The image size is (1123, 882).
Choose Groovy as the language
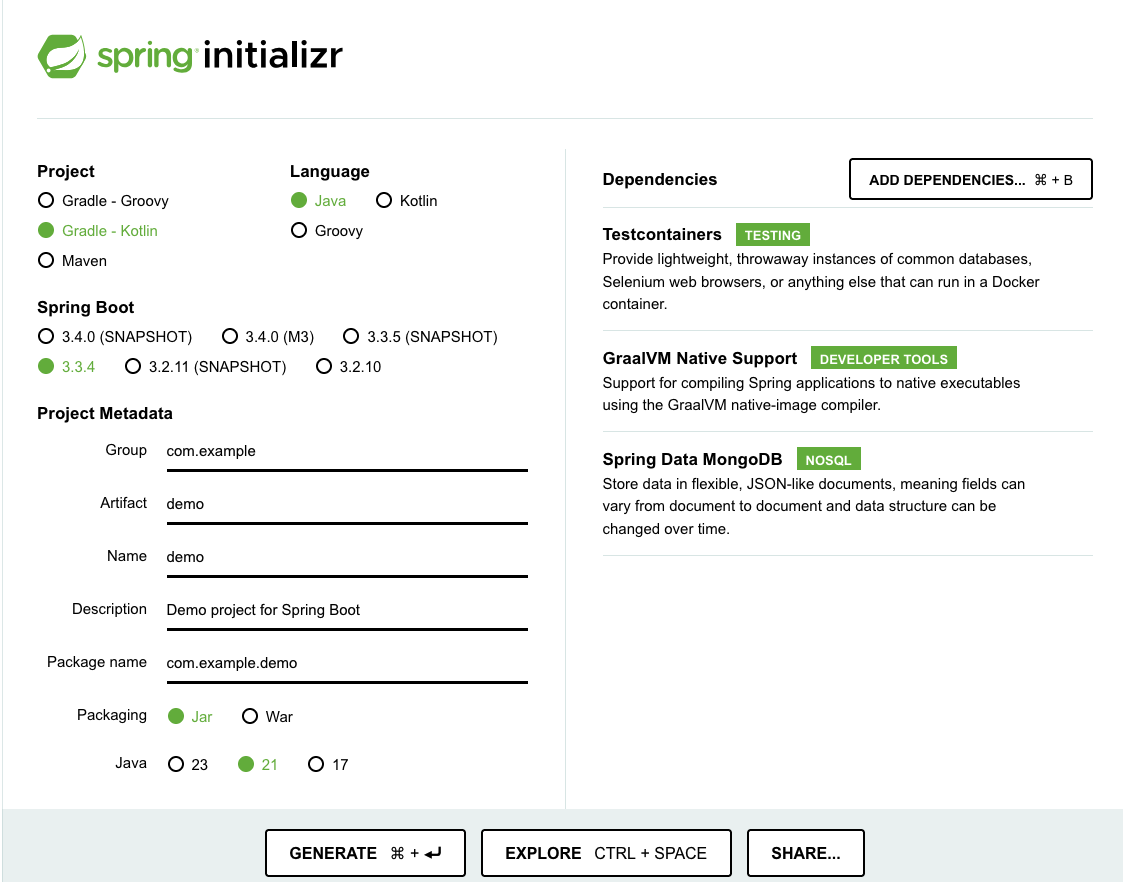pyautogui.click(x=299, y=230)
